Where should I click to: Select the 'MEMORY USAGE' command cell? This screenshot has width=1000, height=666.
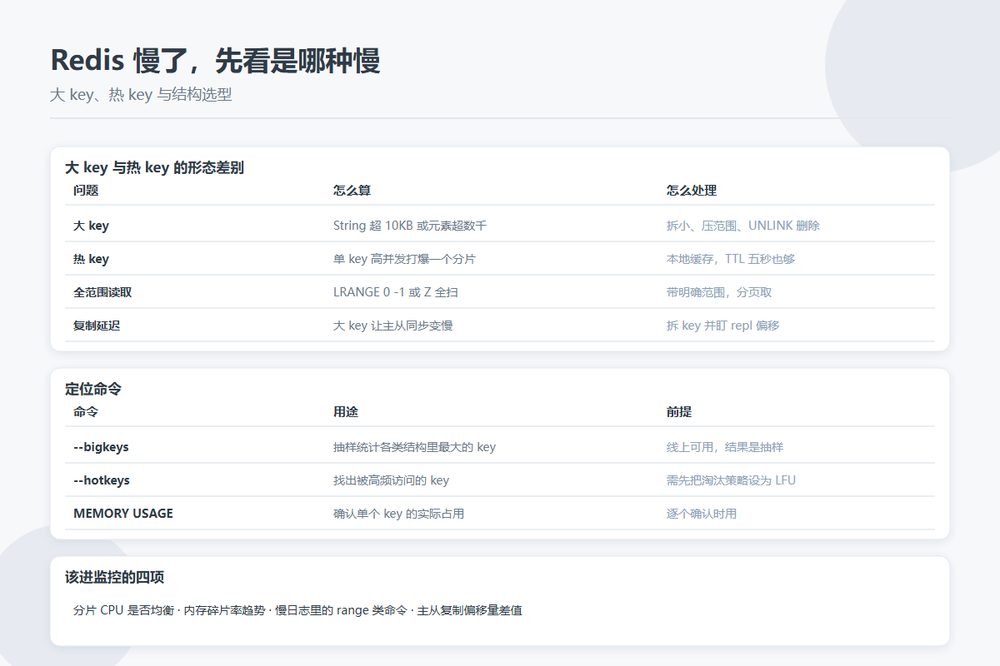coord(124,514)
